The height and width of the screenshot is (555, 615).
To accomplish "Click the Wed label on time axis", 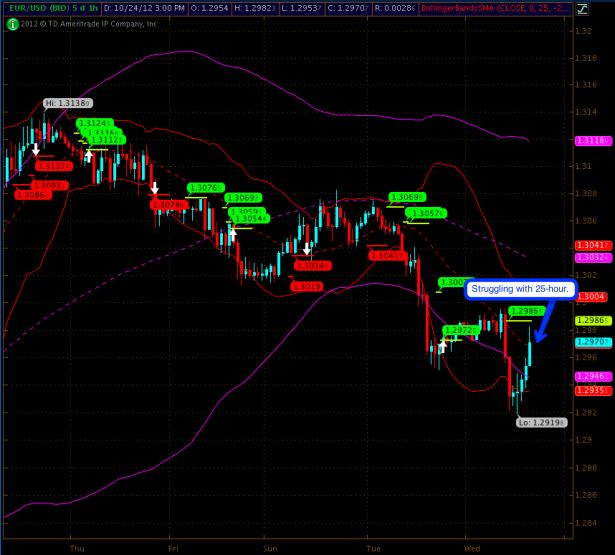I will [x=473, y=548].
